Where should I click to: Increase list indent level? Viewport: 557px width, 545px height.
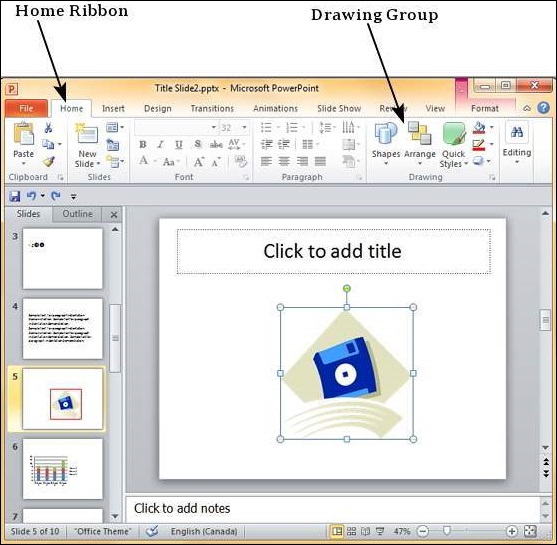283,144
